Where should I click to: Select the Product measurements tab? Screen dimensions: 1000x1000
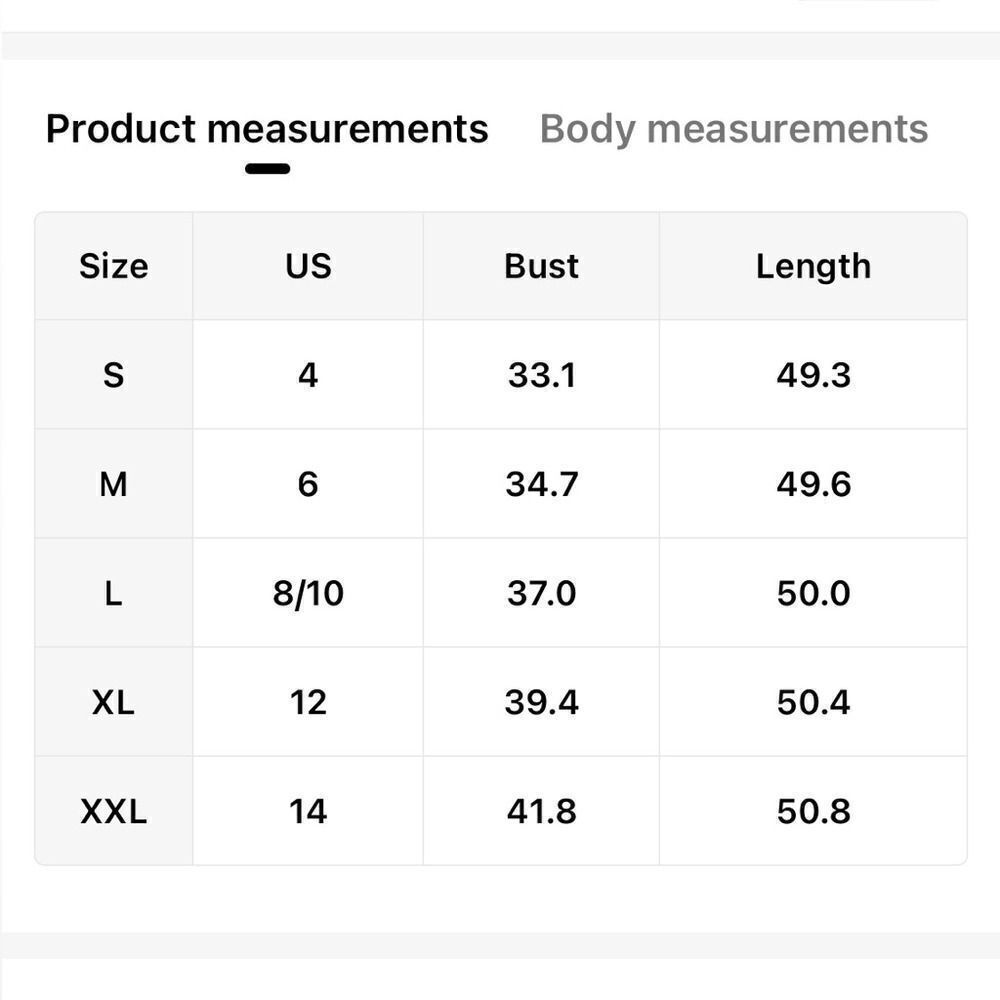tap(267, 129)
